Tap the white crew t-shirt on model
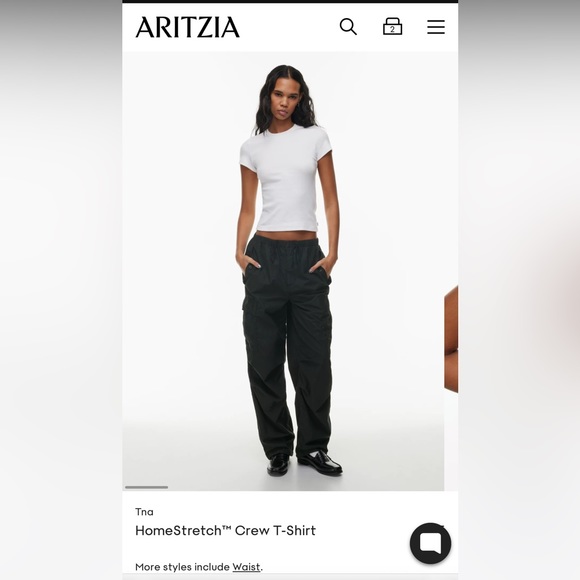Screen dimensions: 580x580 pyautogui.click(x=287, y=178)
